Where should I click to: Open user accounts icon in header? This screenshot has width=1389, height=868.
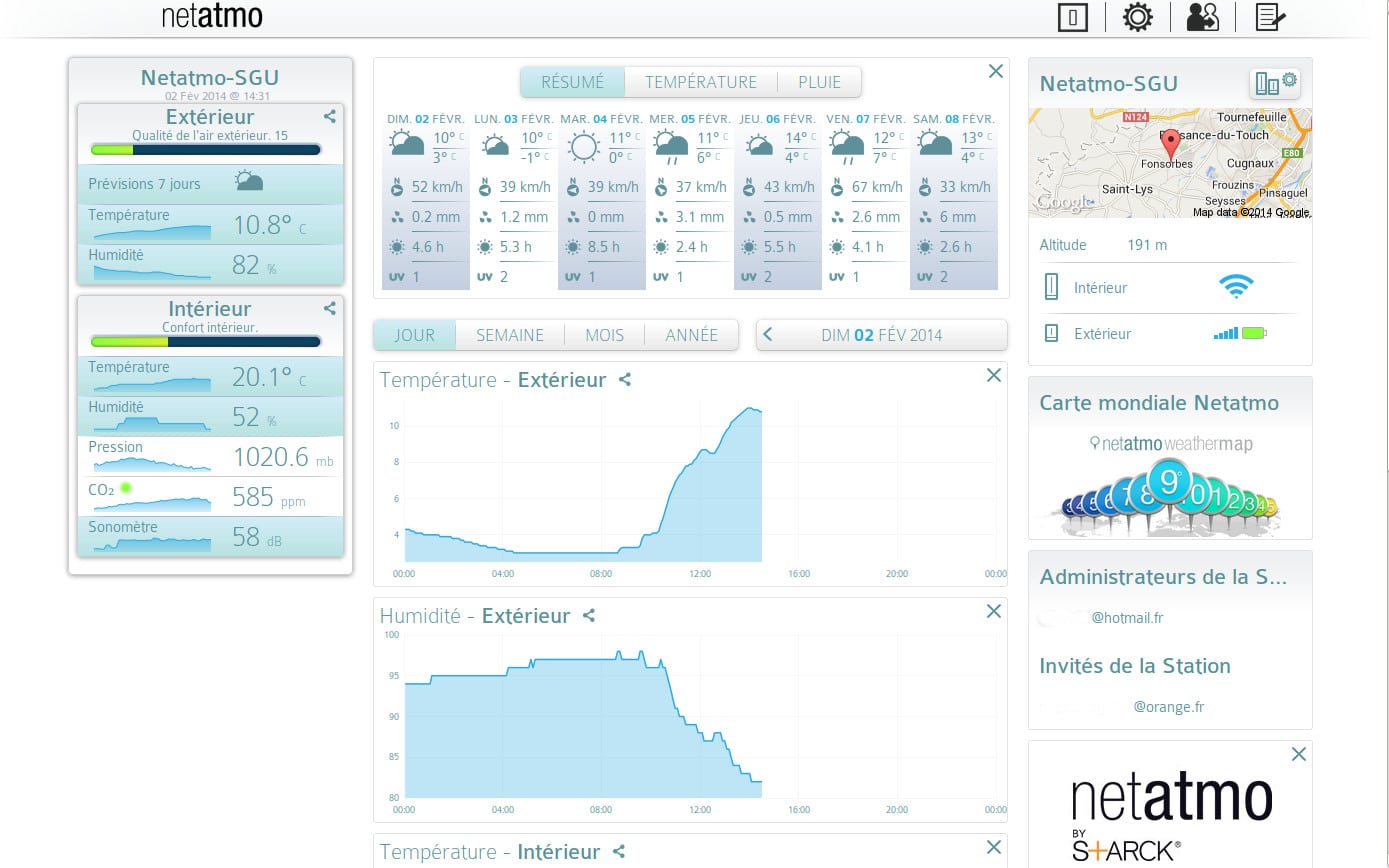tap(1202, 17)
